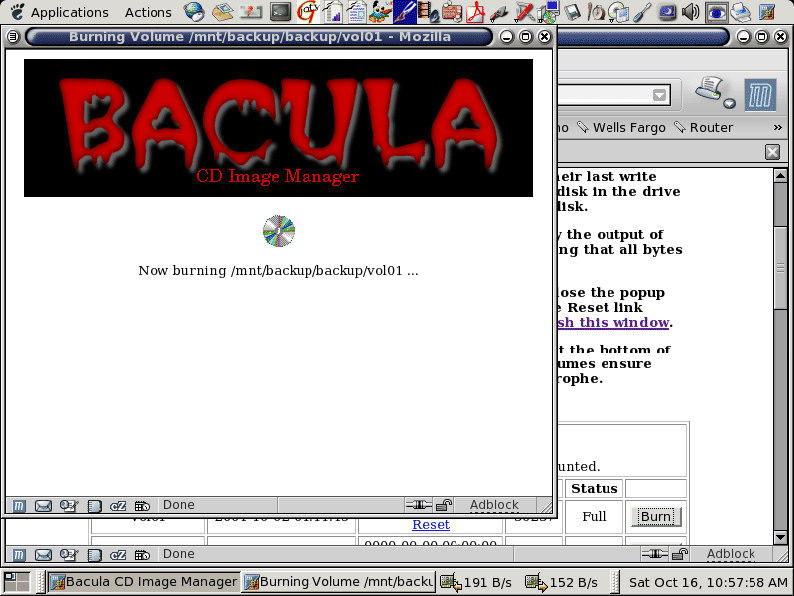
Task: Open Mail envelope icon in popup status bar
Action: click(x=43, y=506)
